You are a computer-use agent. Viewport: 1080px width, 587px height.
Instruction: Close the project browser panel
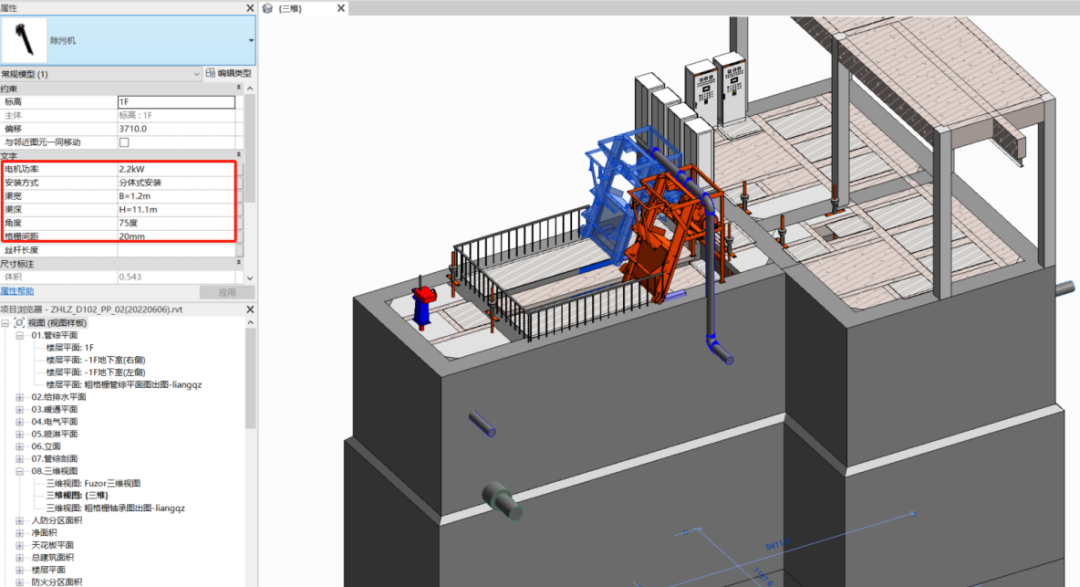coord(250,308)
